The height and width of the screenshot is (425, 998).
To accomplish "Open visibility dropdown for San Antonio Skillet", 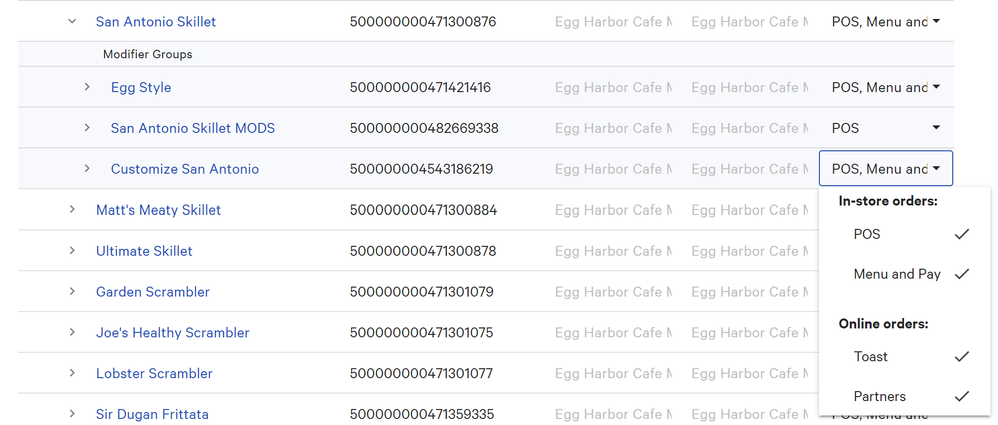I will (885, 21).
